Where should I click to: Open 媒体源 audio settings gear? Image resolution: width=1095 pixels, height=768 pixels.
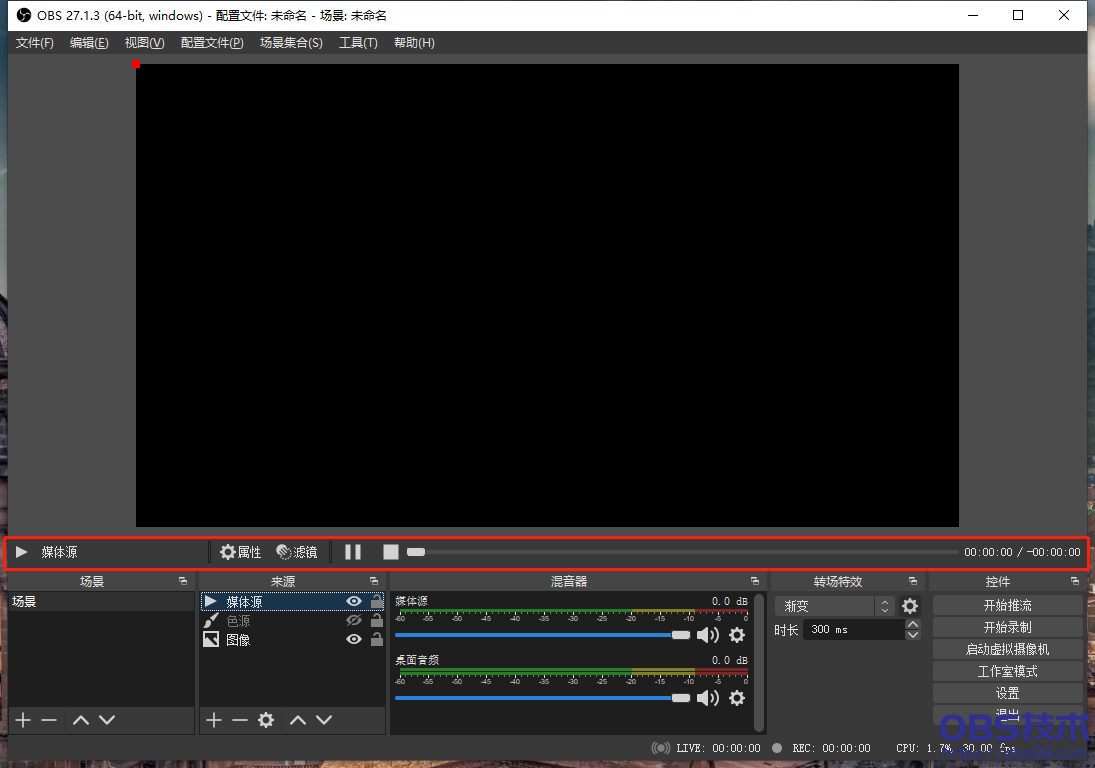tap(737, 635)
